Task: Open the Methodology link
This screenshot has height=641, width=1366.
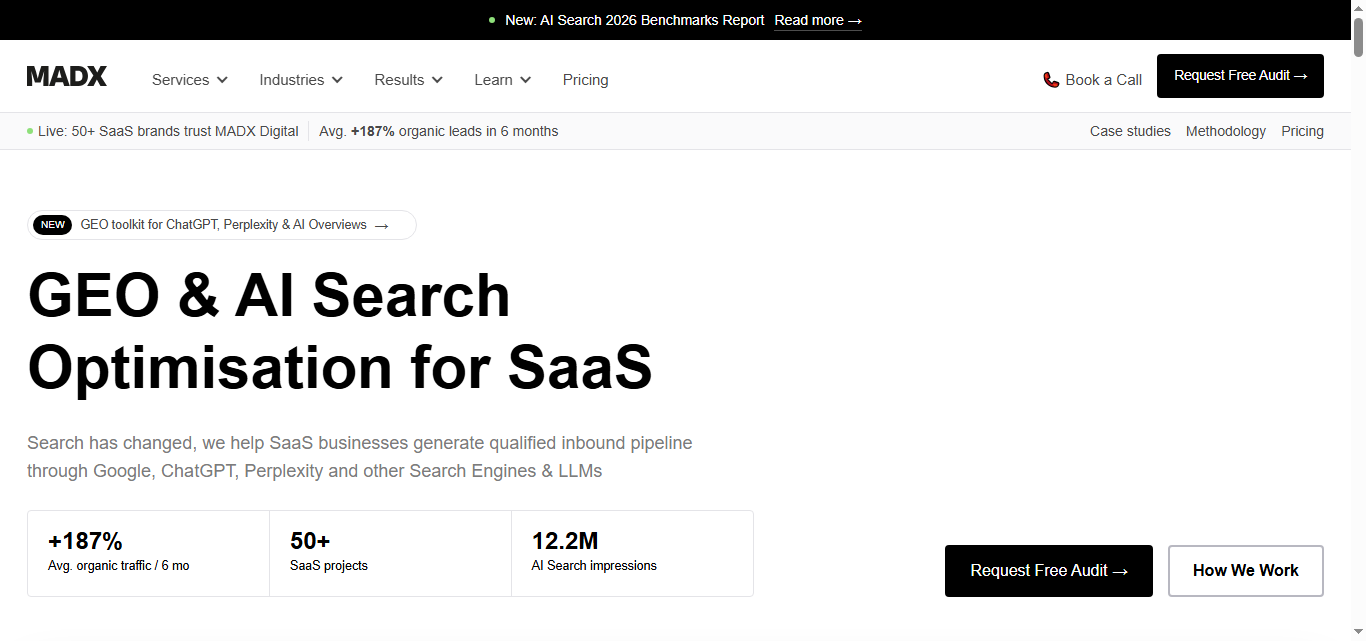Action: tap(1226, 131)
